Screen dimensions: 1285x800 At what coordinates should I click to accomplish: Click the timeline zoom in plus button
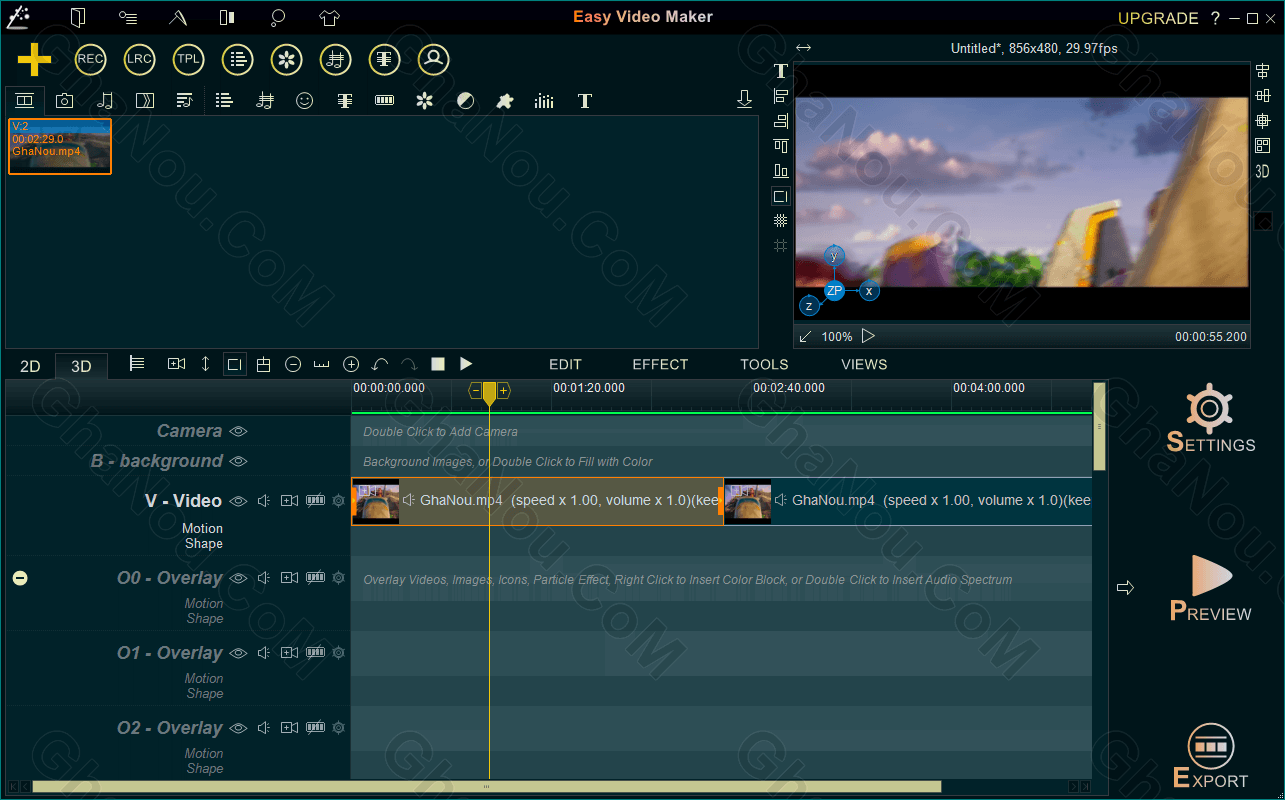click(x=351, y=365)
